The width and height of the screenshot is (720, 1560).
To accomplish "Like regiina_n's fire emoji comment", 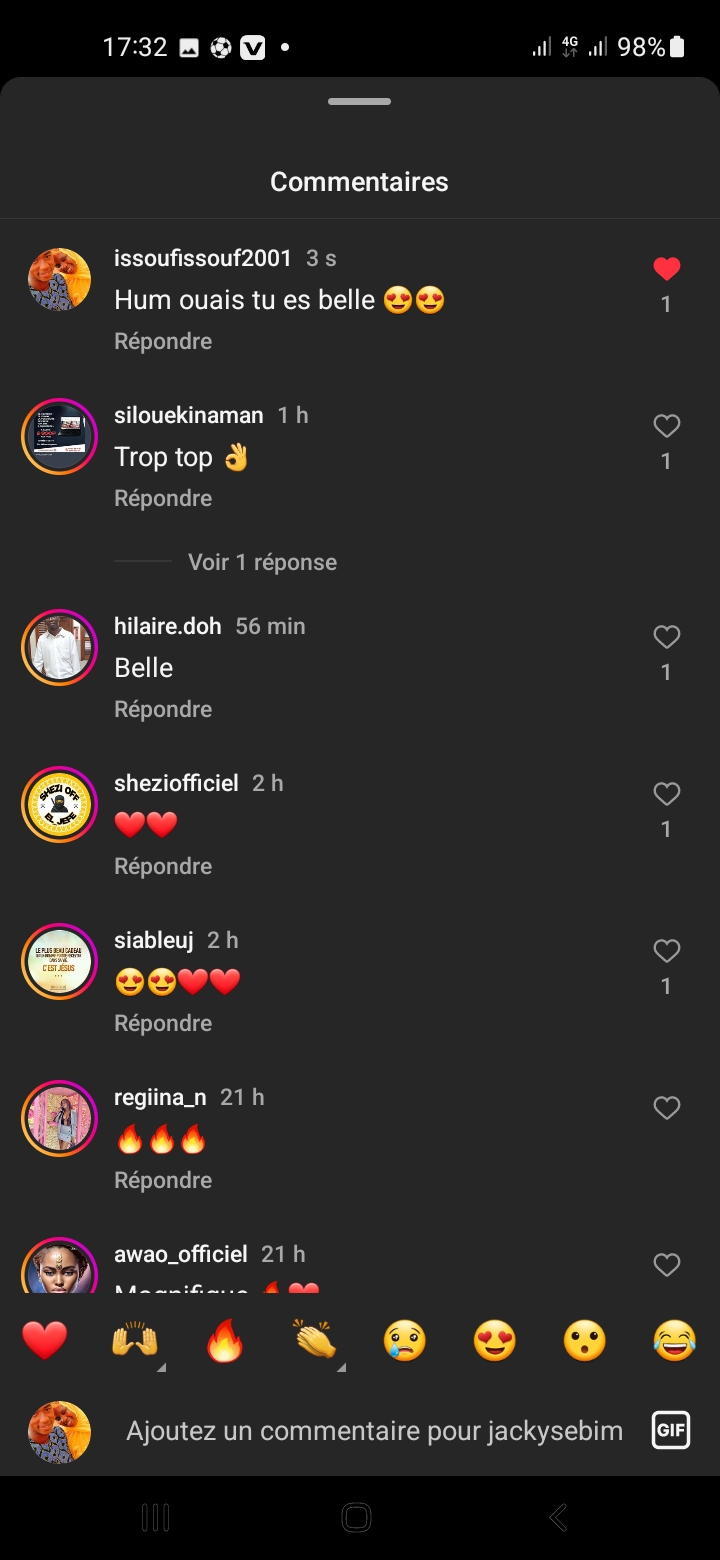I will pos(667,1108).
